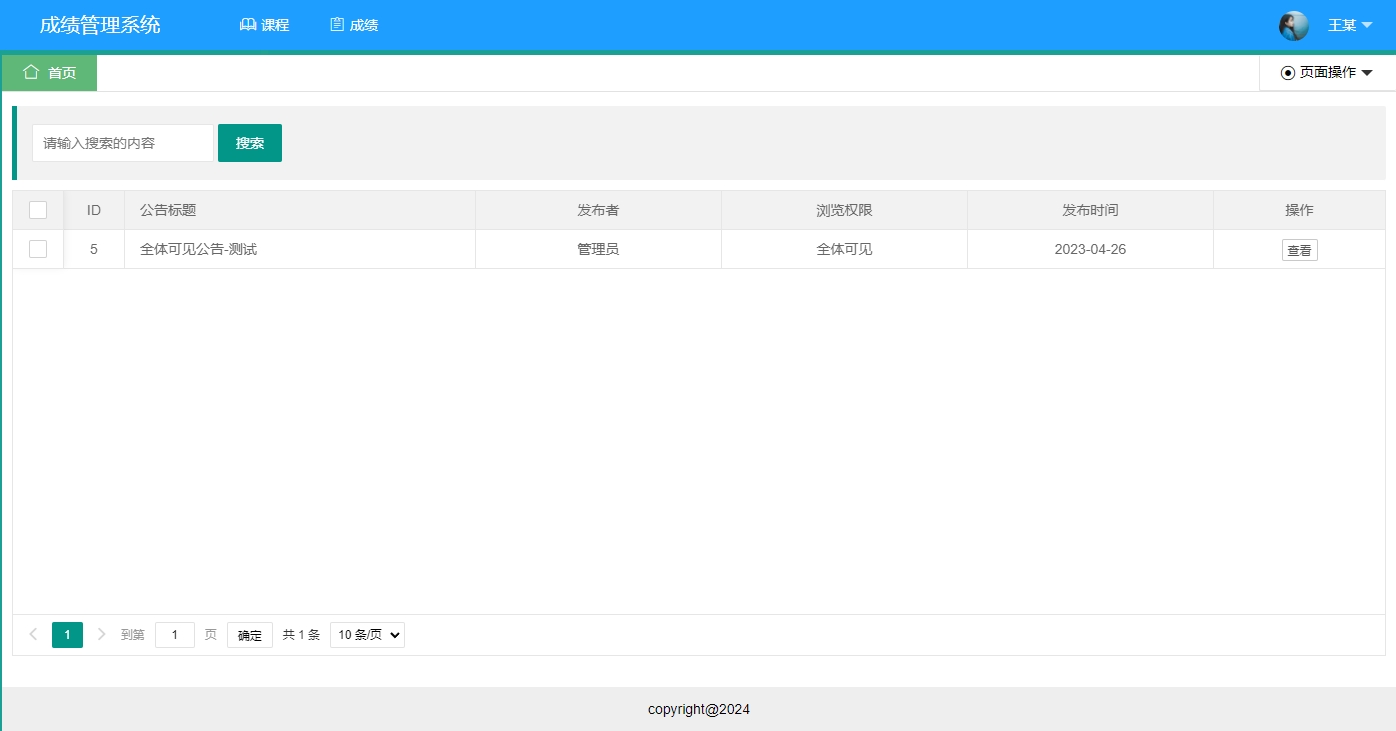Click the home icon on the 首页 tab
The width and height of the screenshot is (1396, 731).
(x=31, y=72)
